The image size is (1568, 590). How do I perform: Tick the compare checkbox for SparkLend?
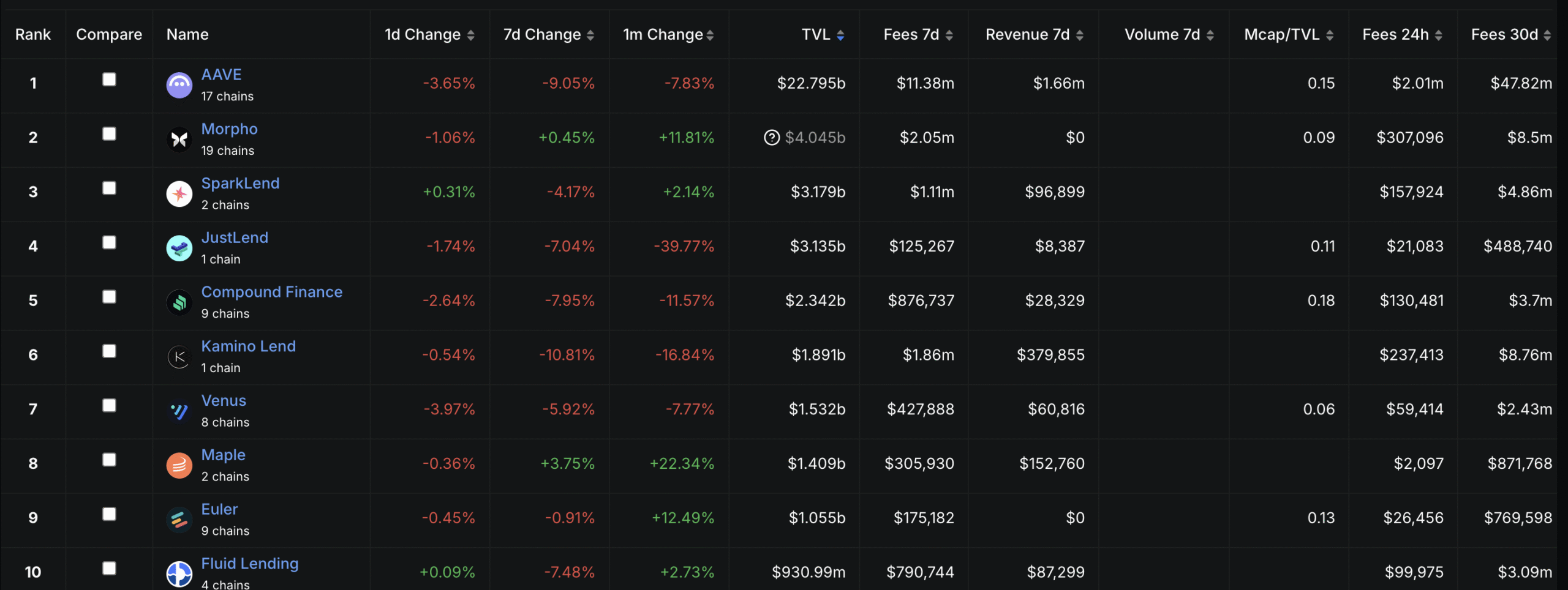[x=109, y=188]
